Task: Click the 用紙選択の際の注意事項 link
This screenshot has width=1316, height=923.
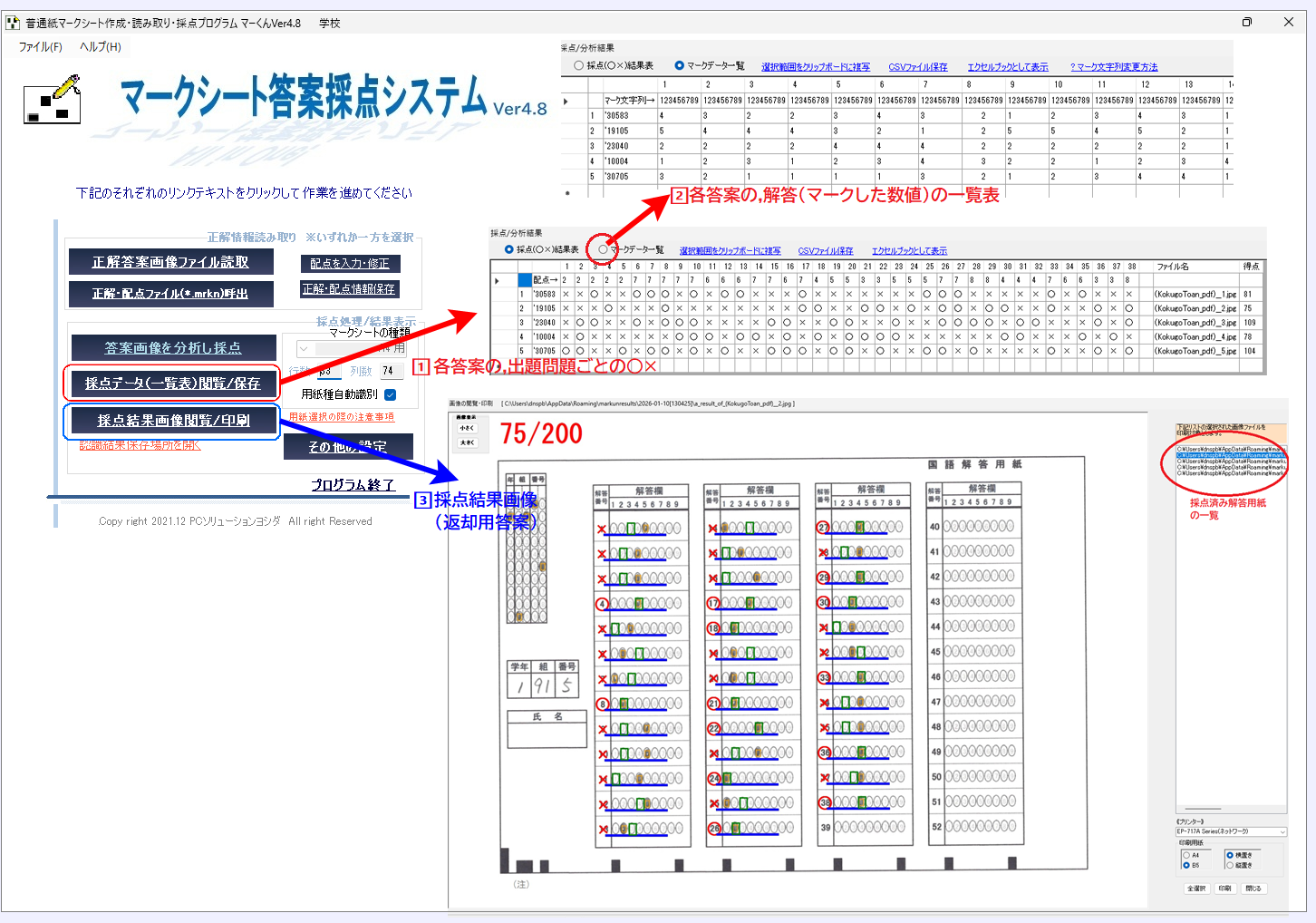Action: (341, 417)
